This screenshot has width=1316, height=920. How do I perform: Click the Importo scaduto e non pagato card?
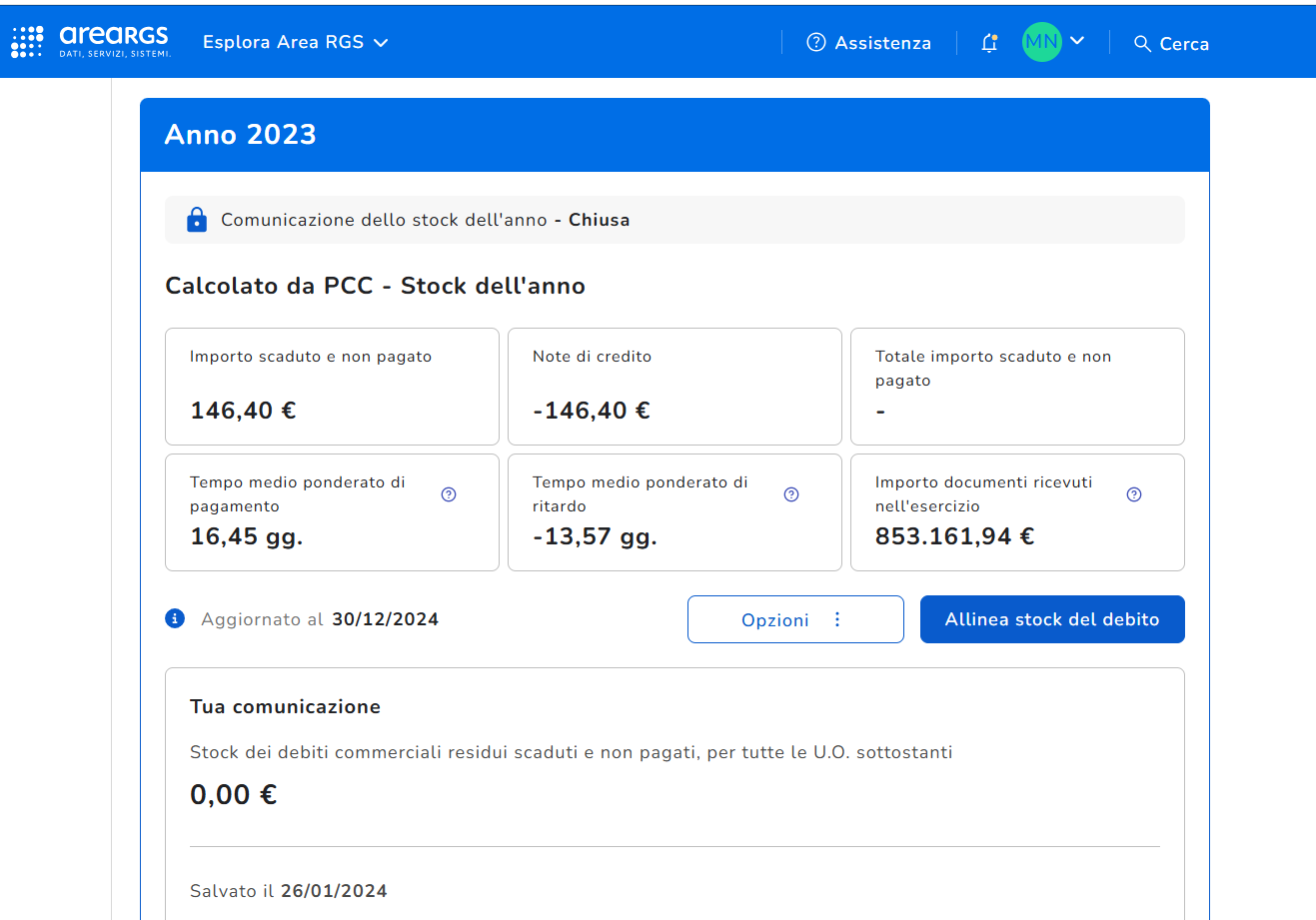pyautogui.click(x=332, y=387)
